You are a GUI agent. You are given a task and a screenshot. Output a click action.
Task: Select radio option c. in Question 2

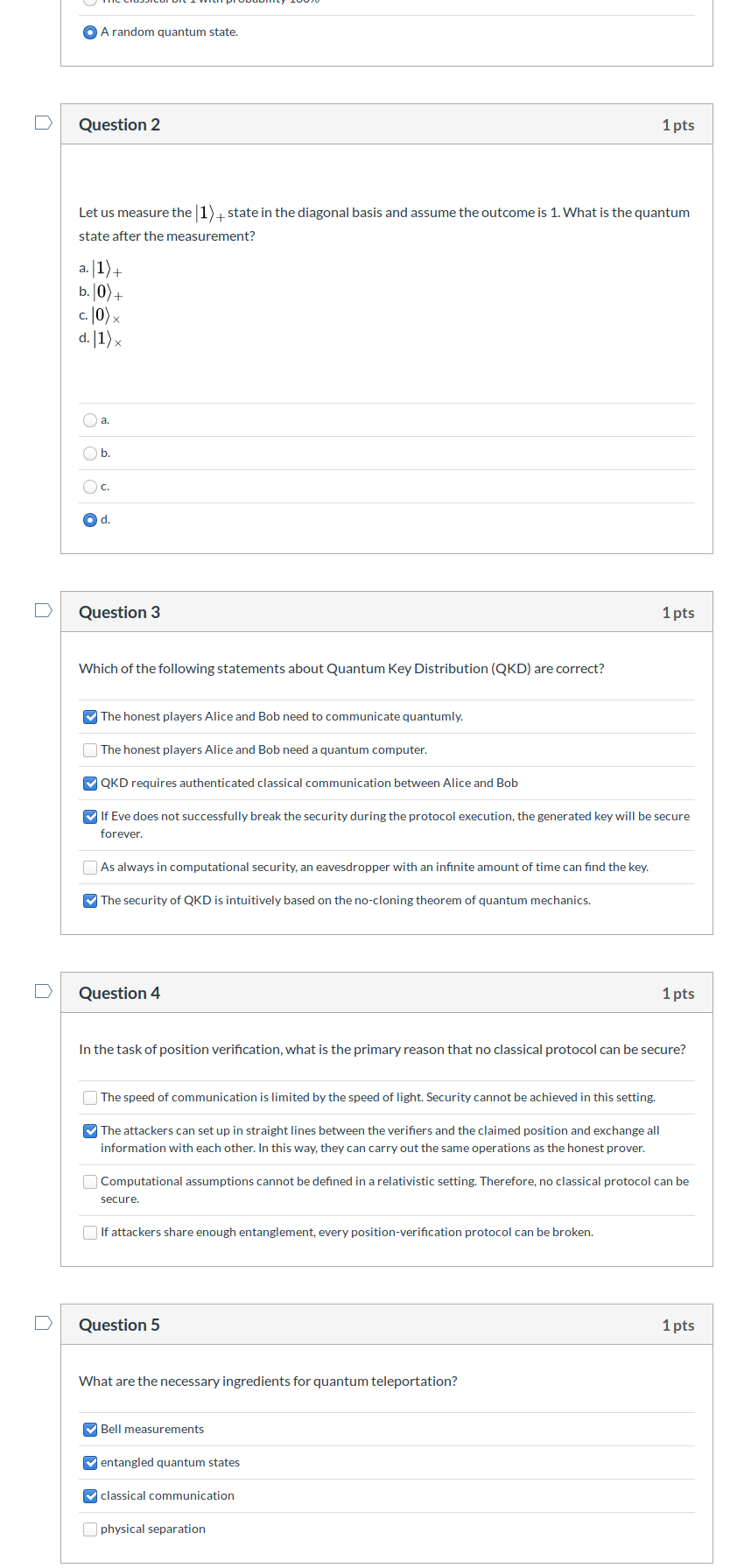point(89,487)
